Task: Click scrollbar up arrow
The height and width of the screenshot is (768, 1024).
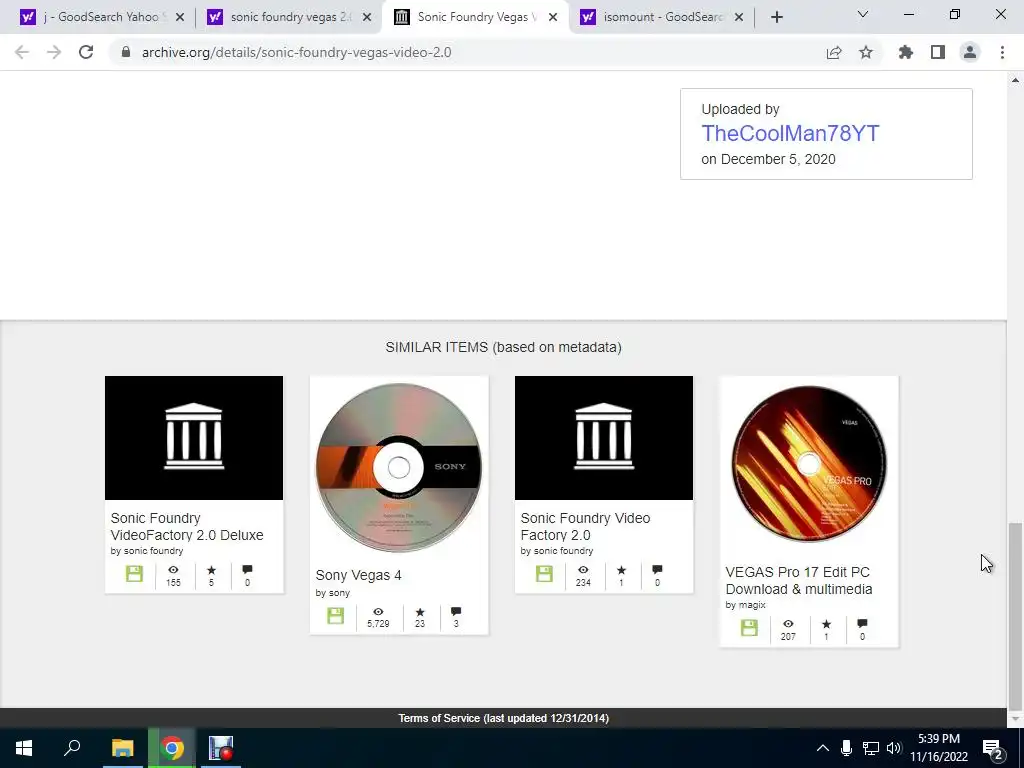Action: pyautogui.click(x=1015, y=80)
